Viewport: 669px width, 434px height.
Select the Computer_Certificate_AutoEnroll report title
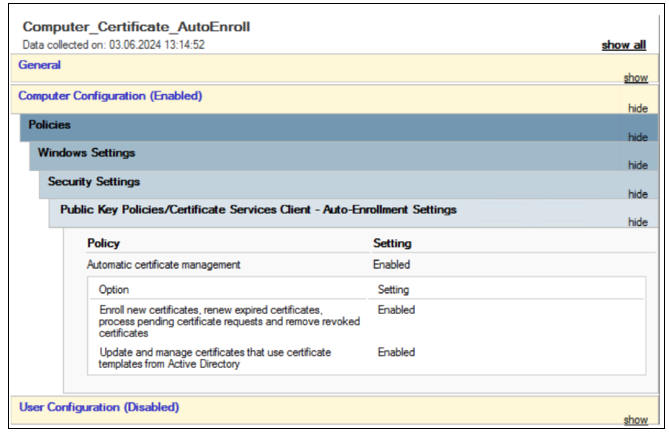click(x=136, y=26)
